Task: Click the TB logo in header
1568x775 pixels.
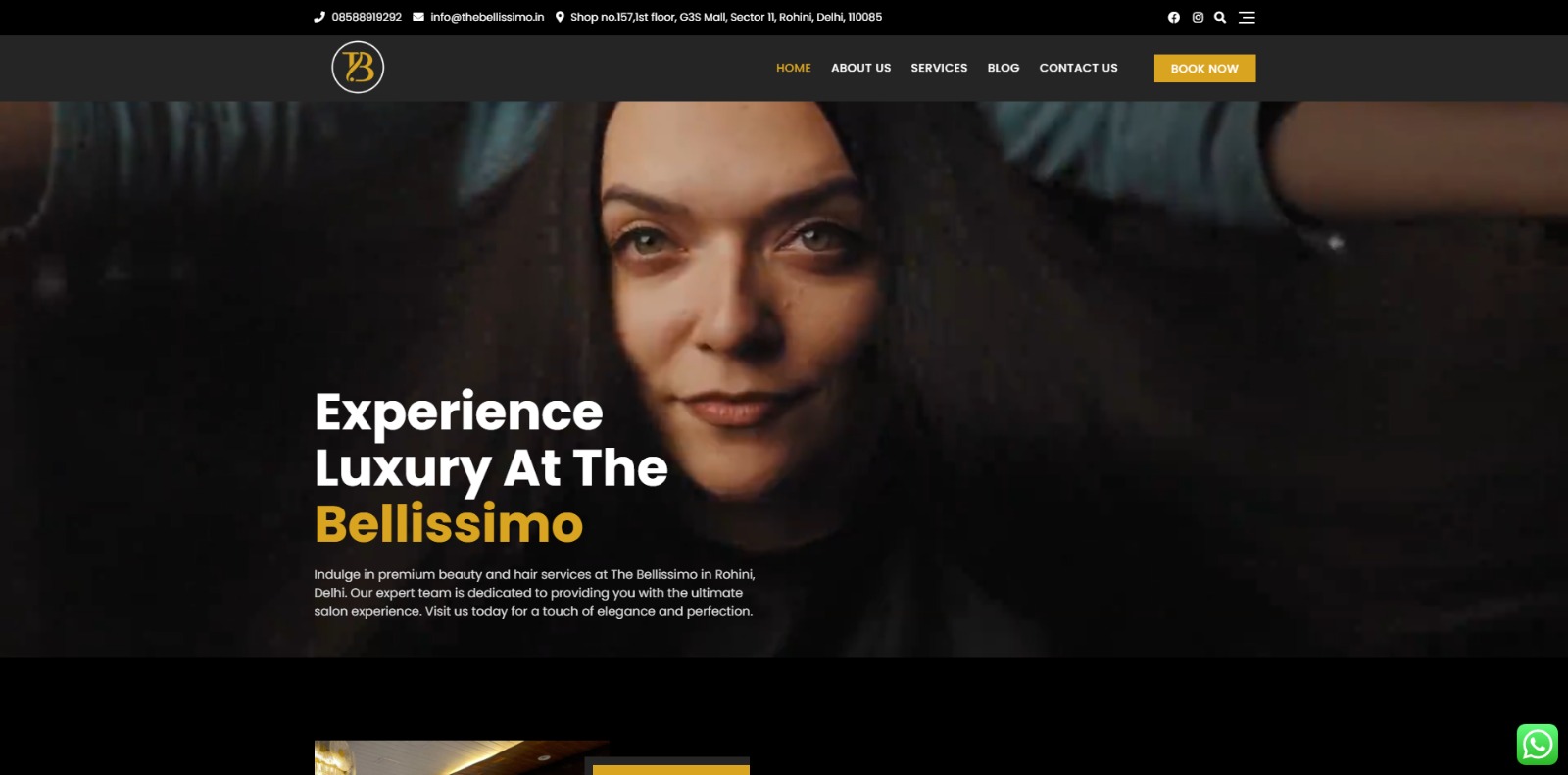Action: pyautogui.click(x=358, y=68)
